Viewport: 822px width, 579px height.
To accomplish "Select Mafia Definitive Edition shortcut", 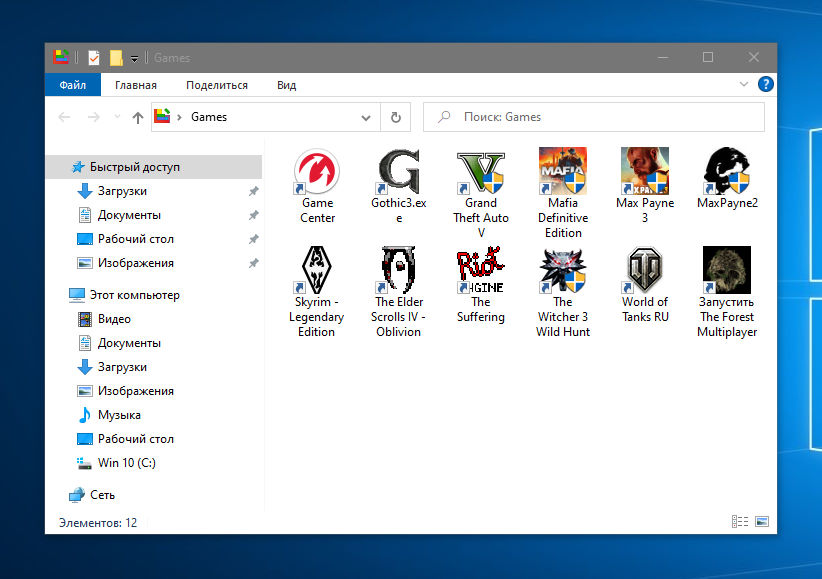I will [563, 171].
